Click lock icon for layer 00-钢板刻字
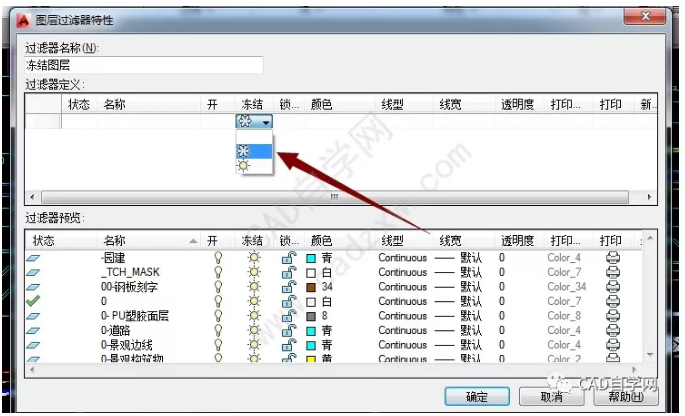685x416 pixels. [x=288, y=287]
